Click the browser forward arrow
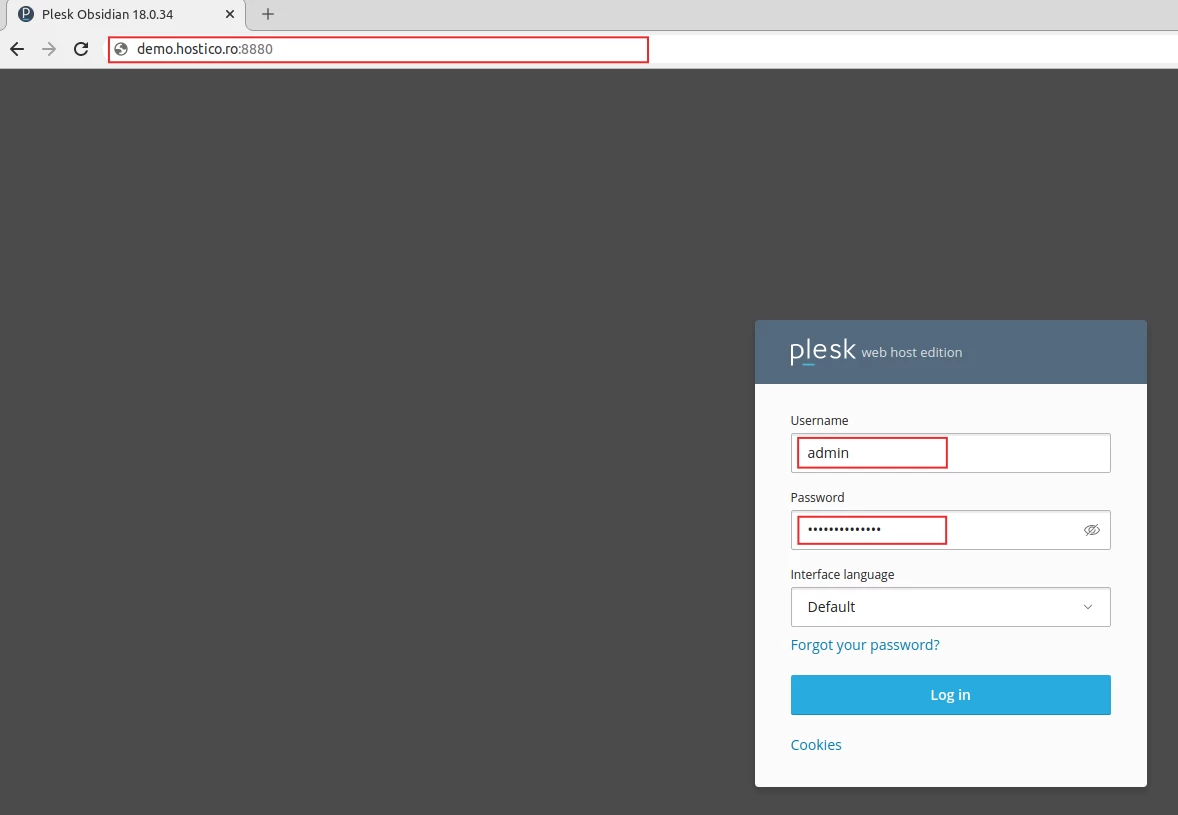 tap(48, 48)
